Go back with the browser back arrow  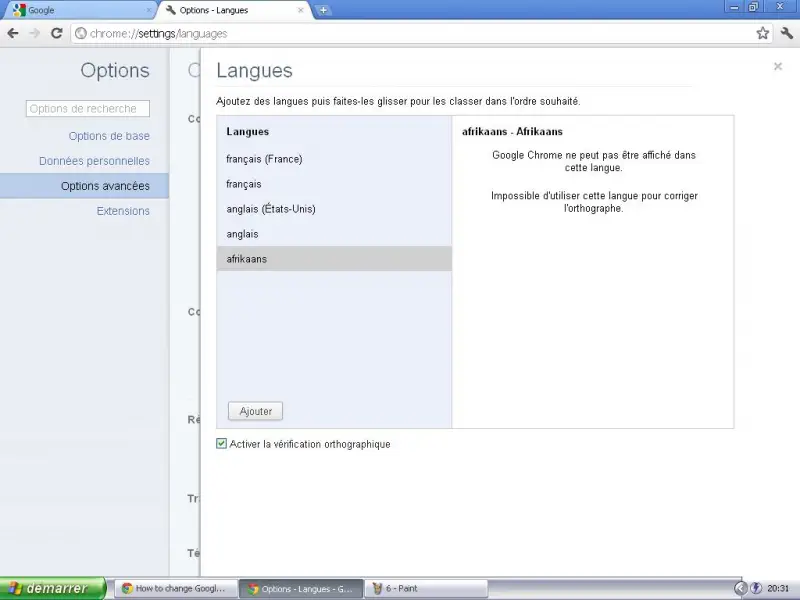click(13, 33)
